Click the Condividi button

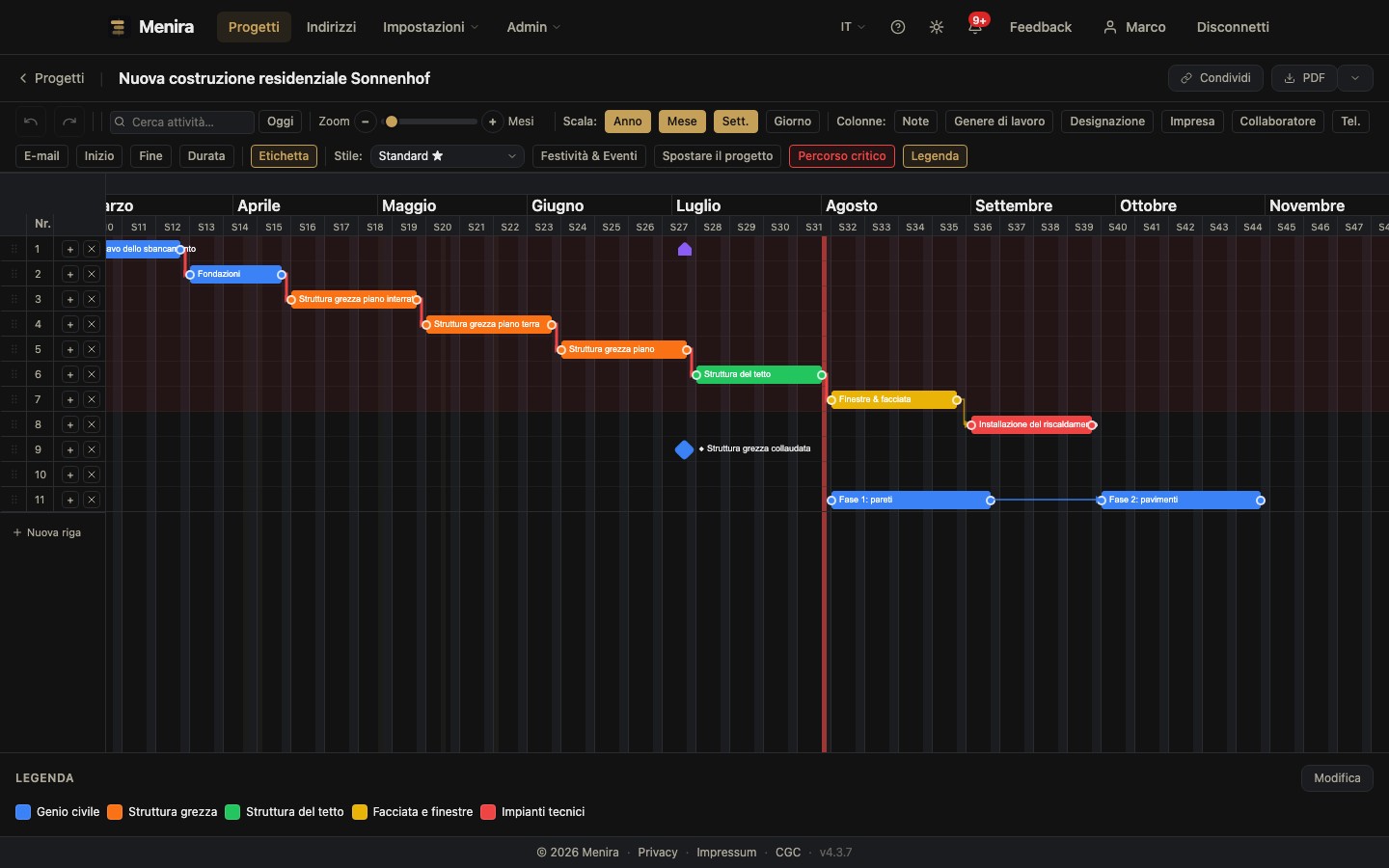[x=1215, y=78]
